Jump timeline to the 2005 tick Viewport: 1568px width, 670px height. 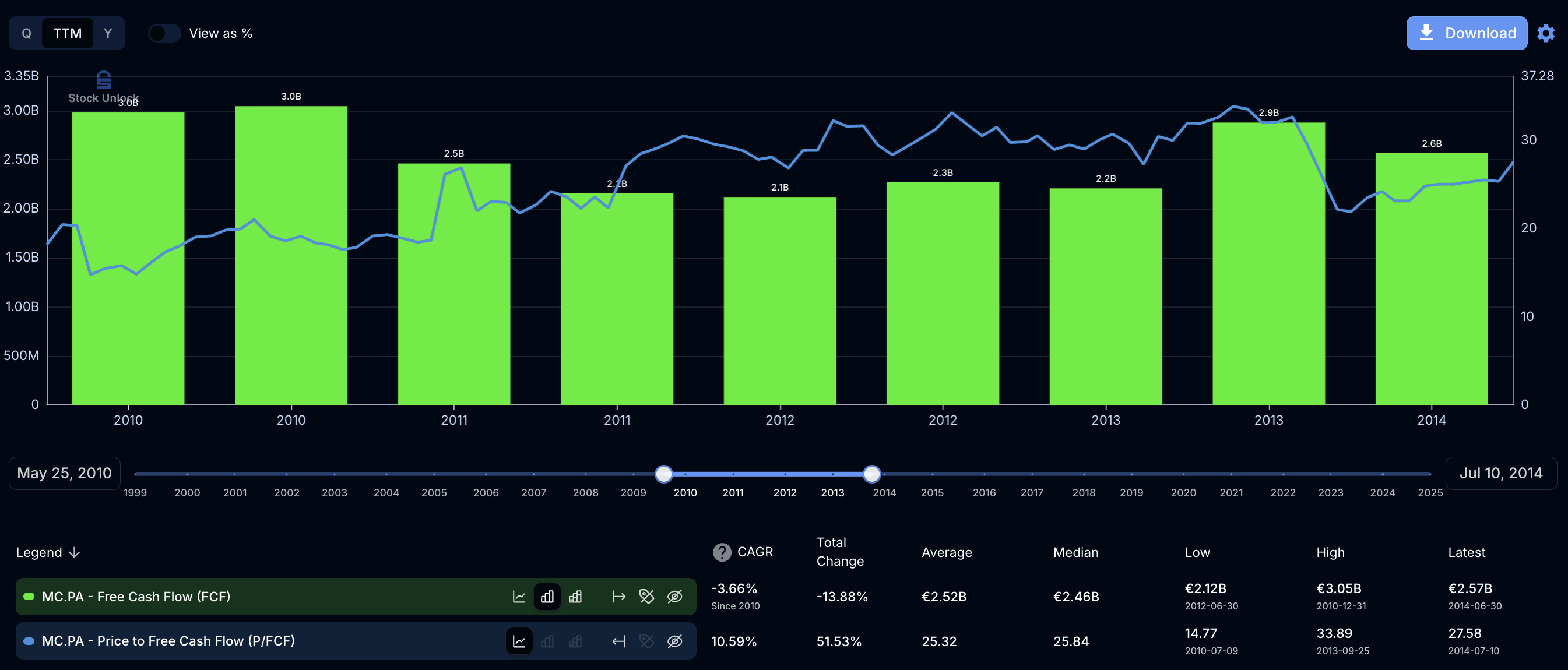click(x=434, y=492)
